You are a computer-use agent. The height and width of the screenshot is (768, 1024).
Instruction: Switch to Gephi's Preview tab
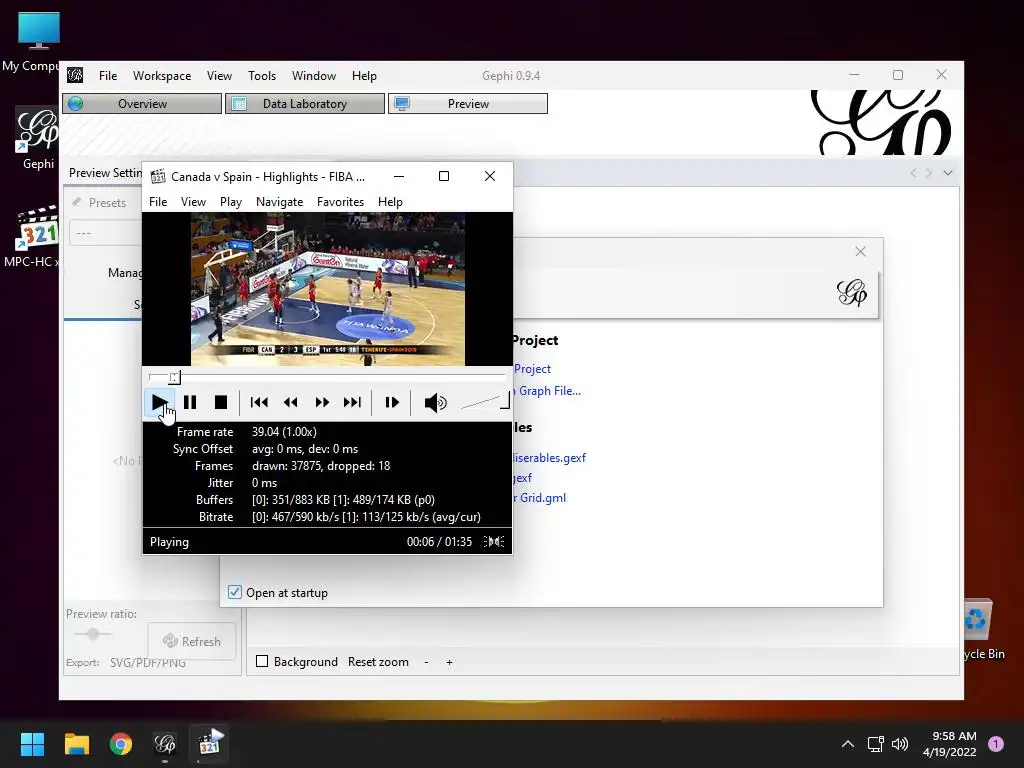[x=468, y=104]
